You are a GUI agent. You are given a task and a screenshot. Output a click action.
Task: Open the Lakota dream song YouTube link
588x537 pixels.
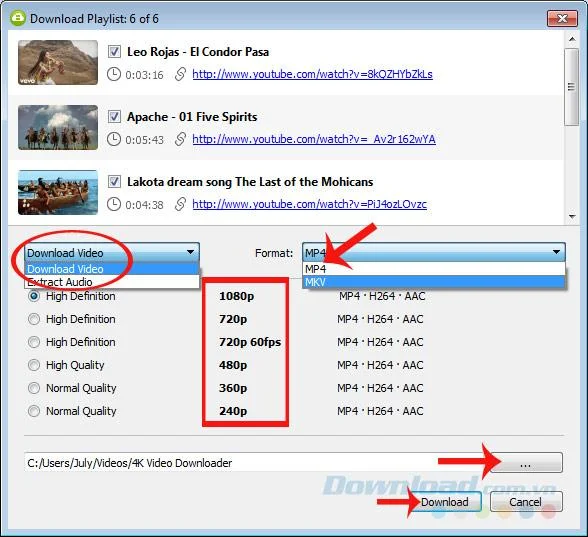(x=309, y=204)
